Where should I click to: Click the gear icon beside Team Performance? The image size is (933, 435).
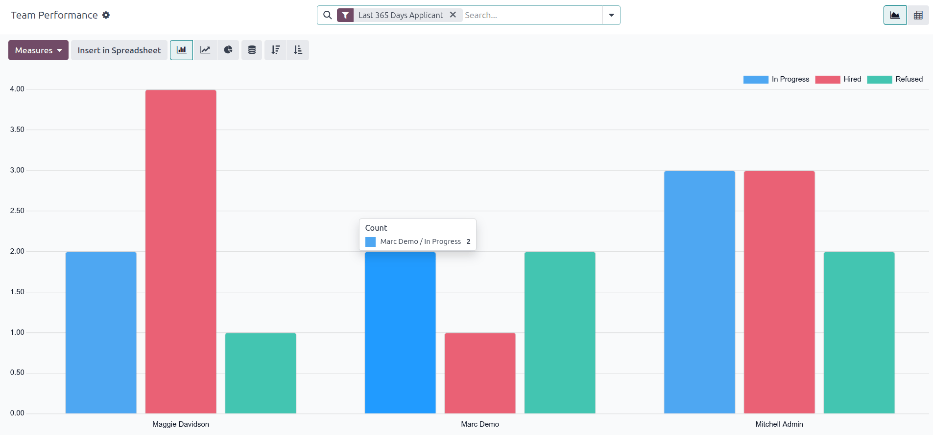click(107, 16)
